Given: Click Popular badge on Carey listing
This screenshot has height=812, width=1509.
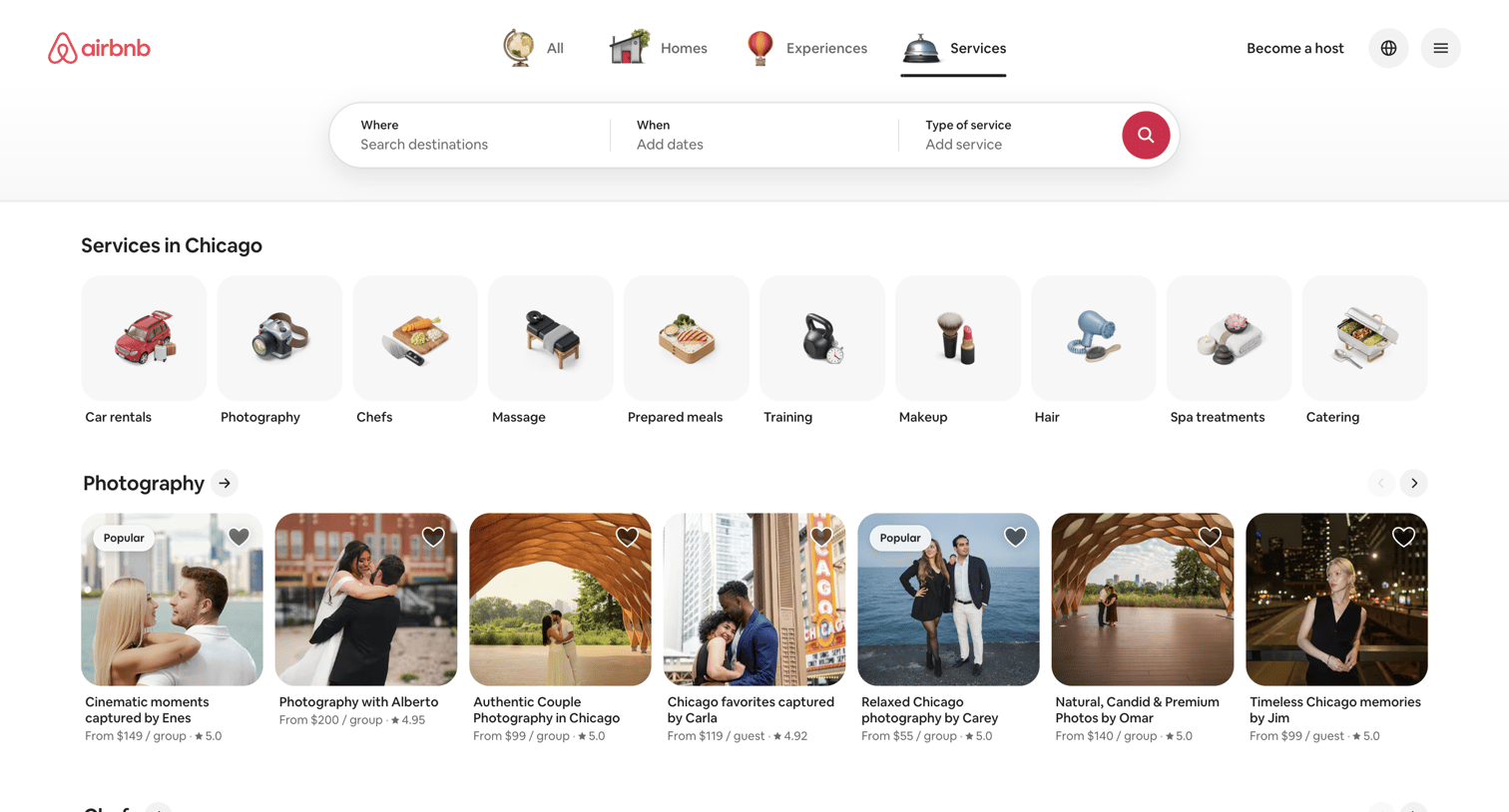Looking at the screenshot, I should pos(900,538).
